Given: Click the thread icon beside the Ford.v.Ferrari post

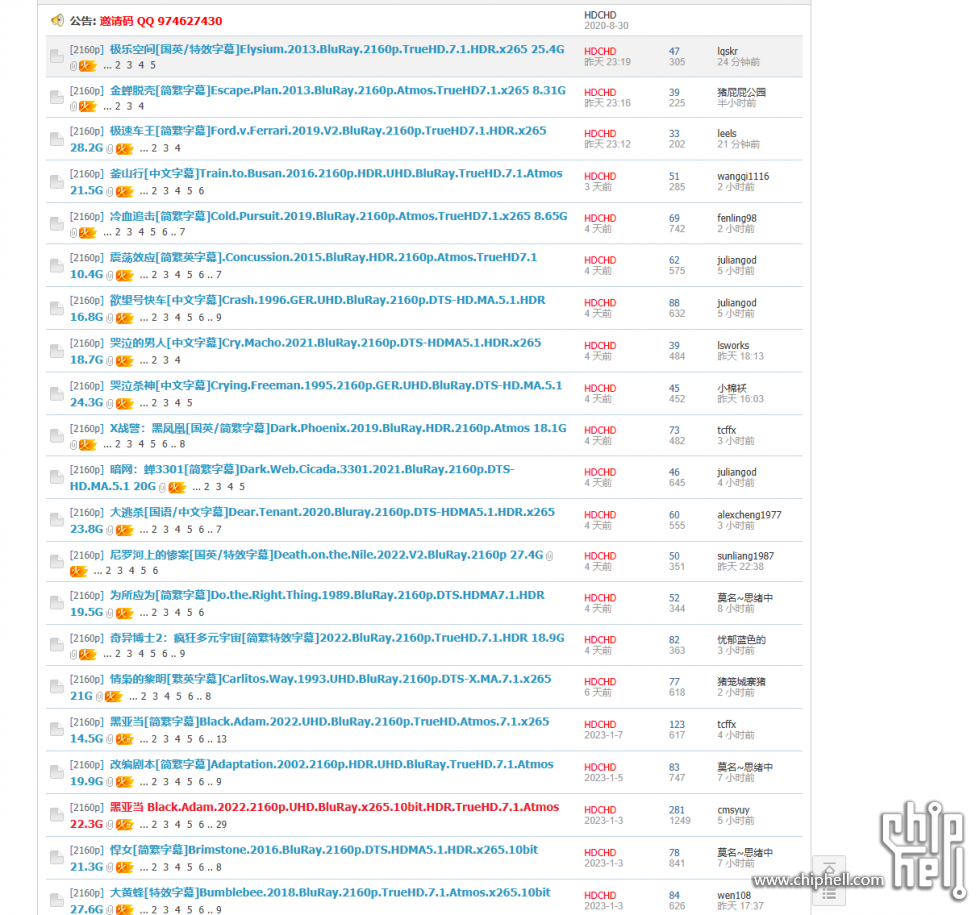Looking at the screenshot, I should pyautogui.click(x=57, y=139).
